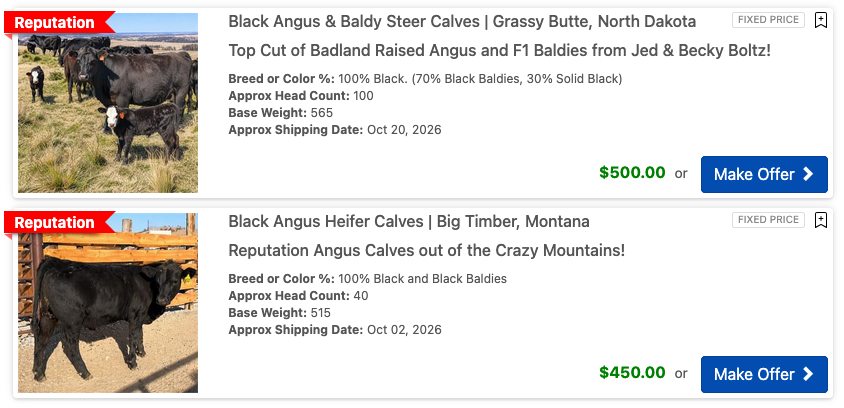
Task: Open the heifer calf corral photo
Action: click(108, 310)
